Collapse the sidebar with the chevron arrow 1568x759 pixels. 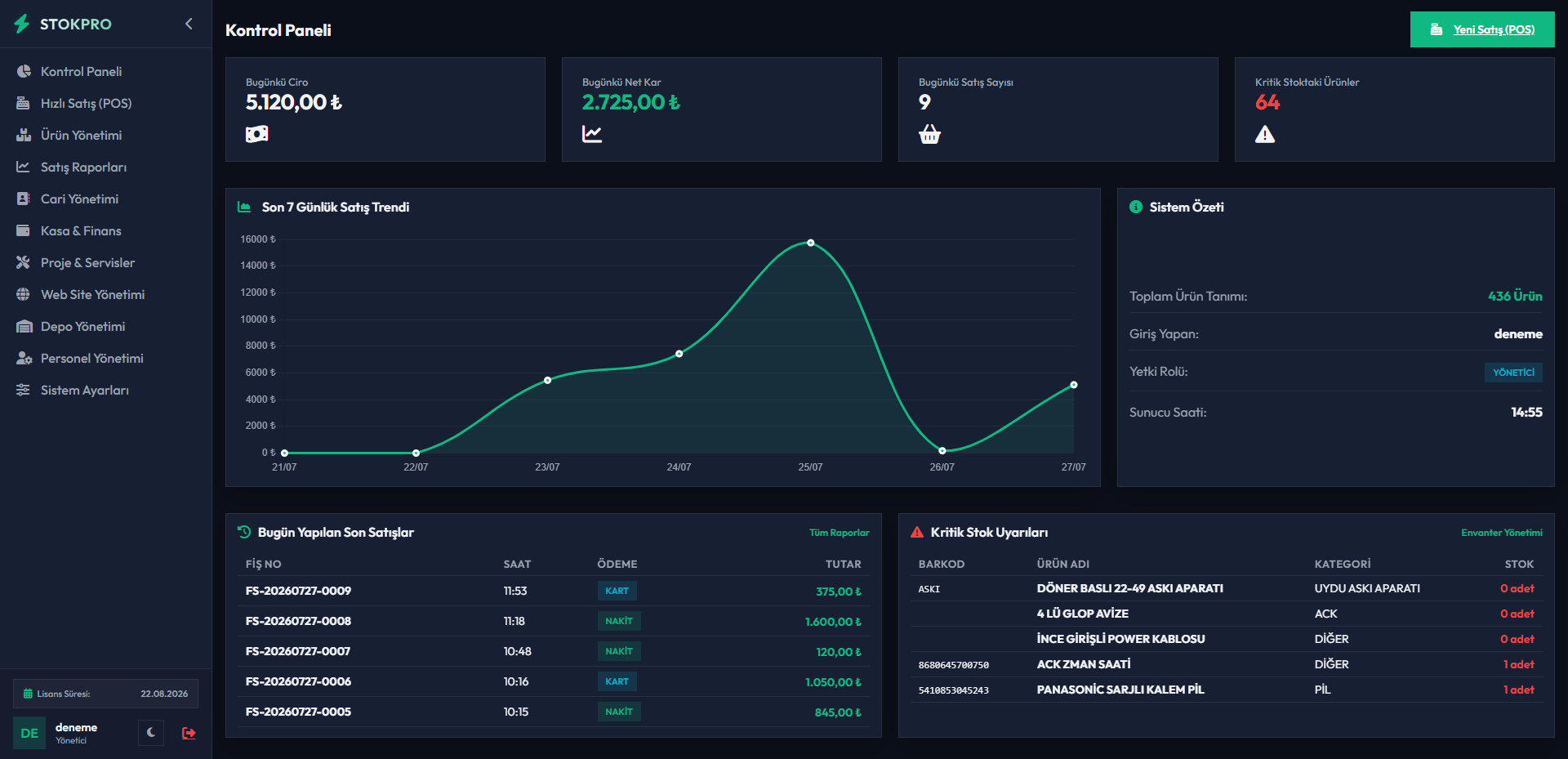pos(189,24)
